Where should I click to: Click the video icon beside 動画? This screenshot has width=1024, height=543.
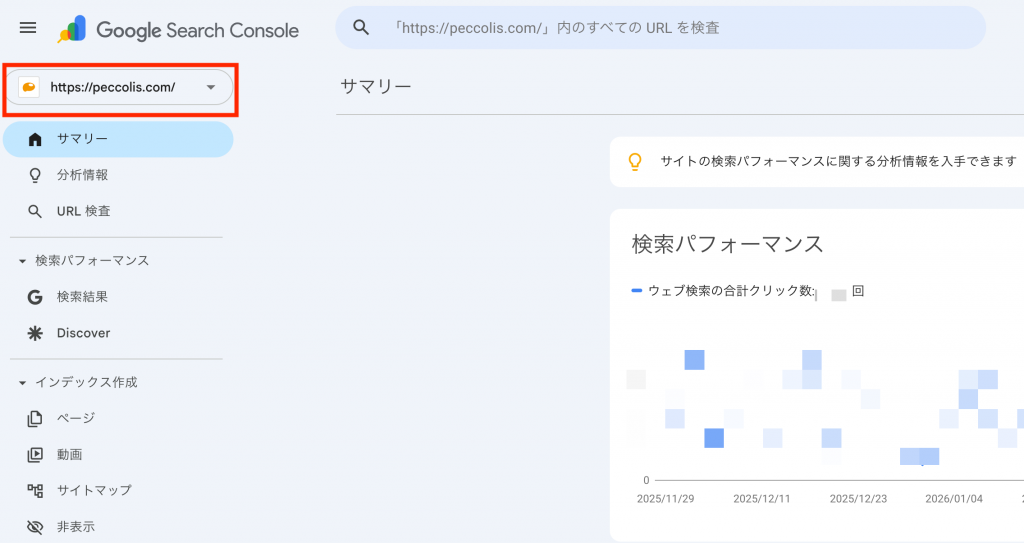pos(36,454)
